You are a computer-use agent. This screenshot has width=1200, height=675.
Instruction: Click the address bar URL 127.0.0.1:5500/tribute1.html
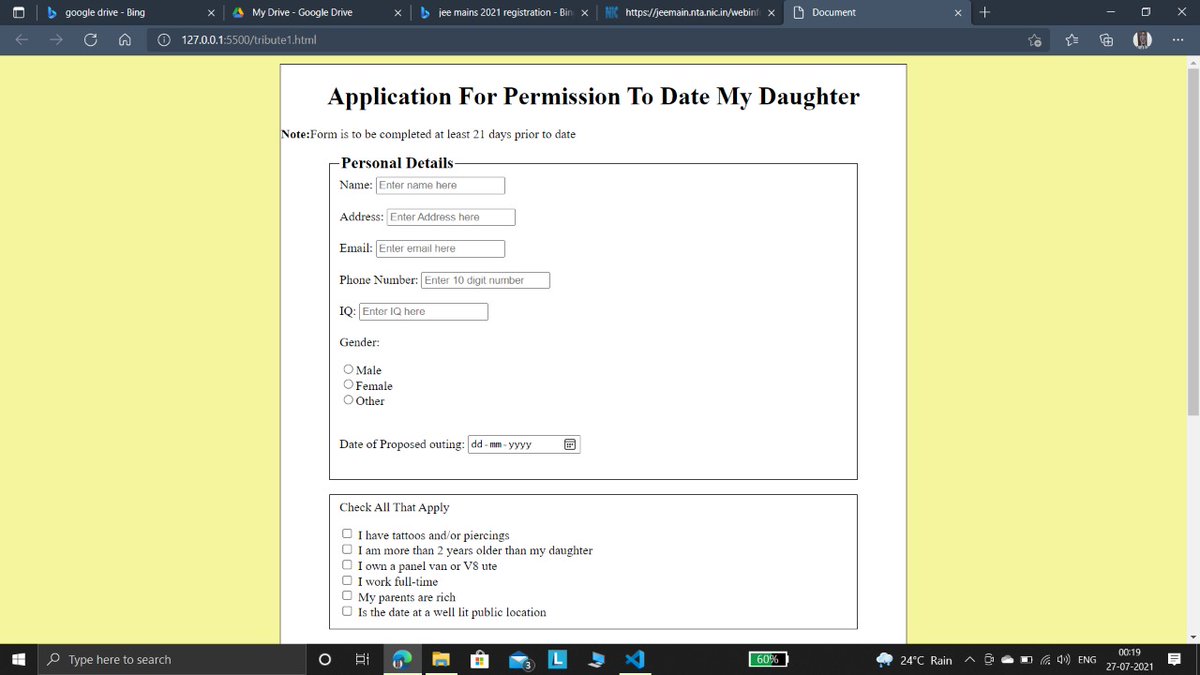pyautogui.click(x=251, y=41)
